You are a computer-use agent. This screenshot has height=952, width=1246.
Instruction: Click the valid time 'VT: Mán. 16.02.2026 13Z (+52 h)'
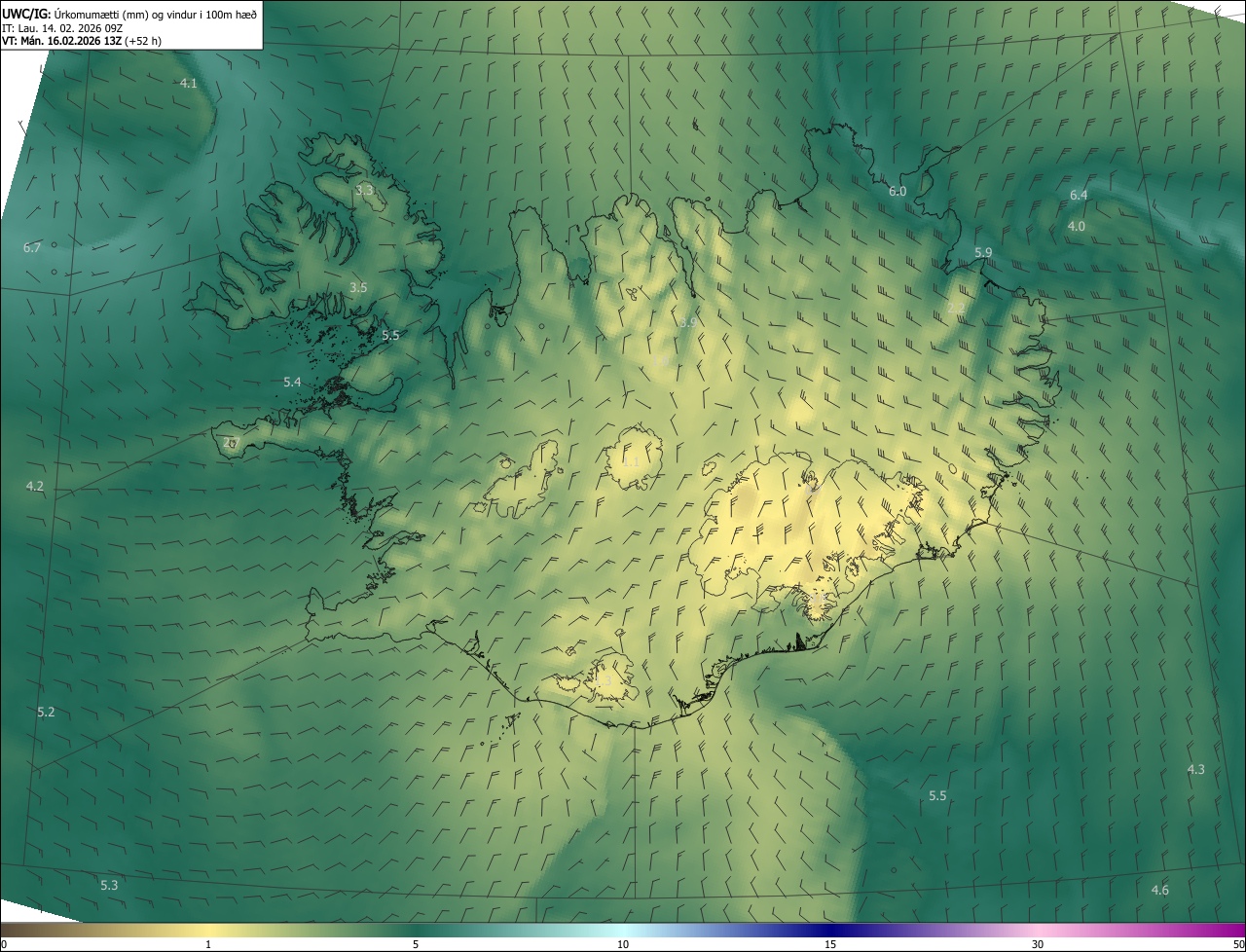pyautogui.click(x=82, y=41)
